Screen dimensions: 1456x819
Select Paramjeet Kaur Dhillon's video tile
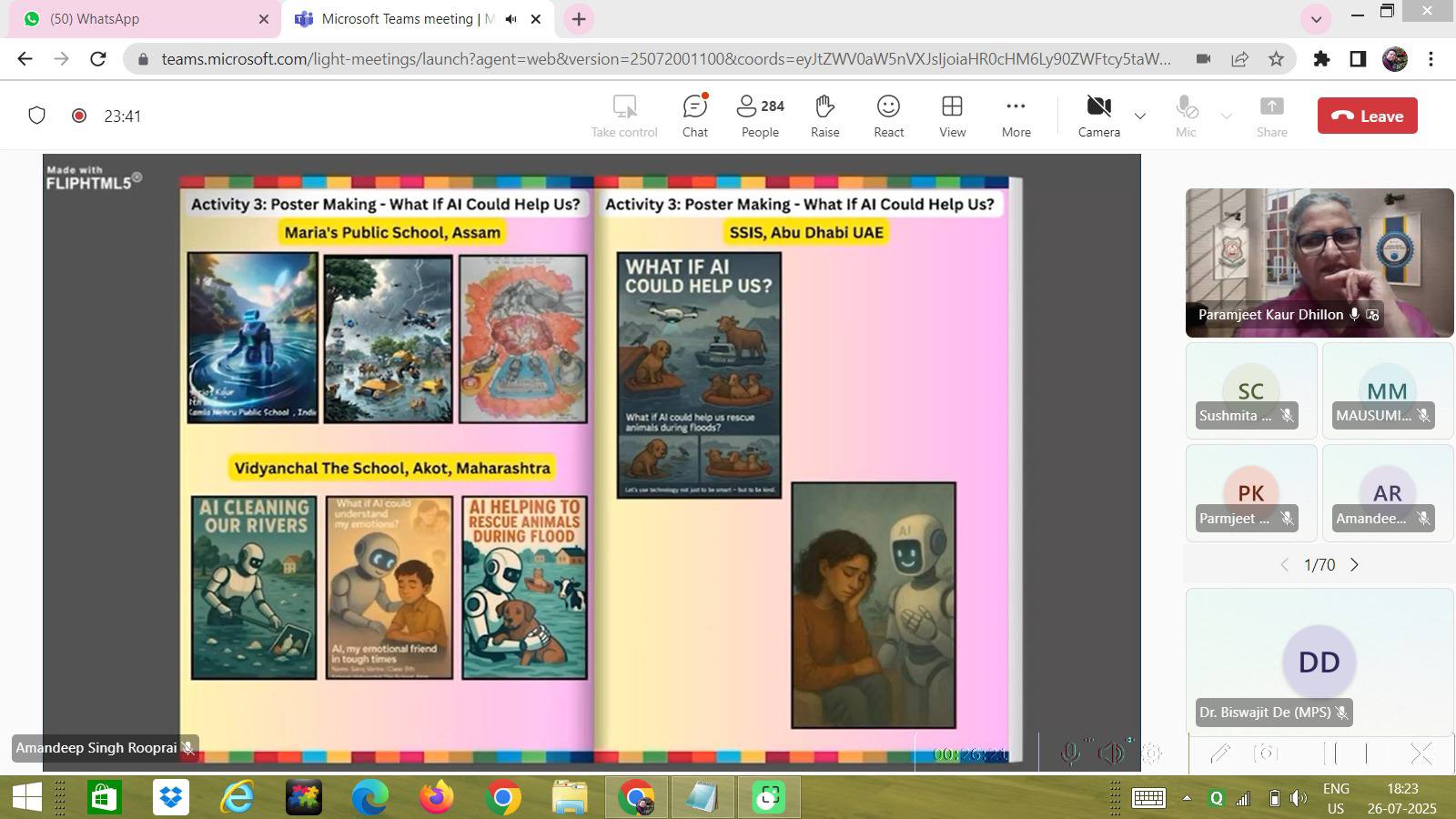(x=1319, y=262)
